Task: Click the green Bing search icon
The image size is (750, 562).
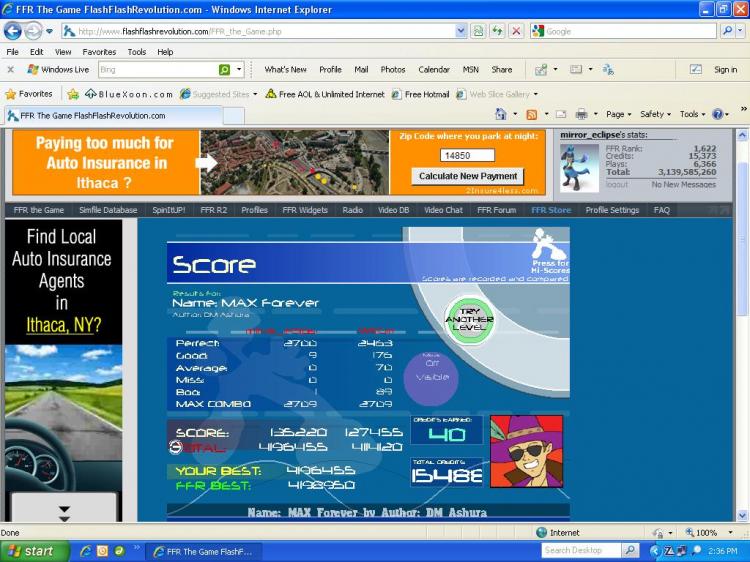Action: pos(224,70)
